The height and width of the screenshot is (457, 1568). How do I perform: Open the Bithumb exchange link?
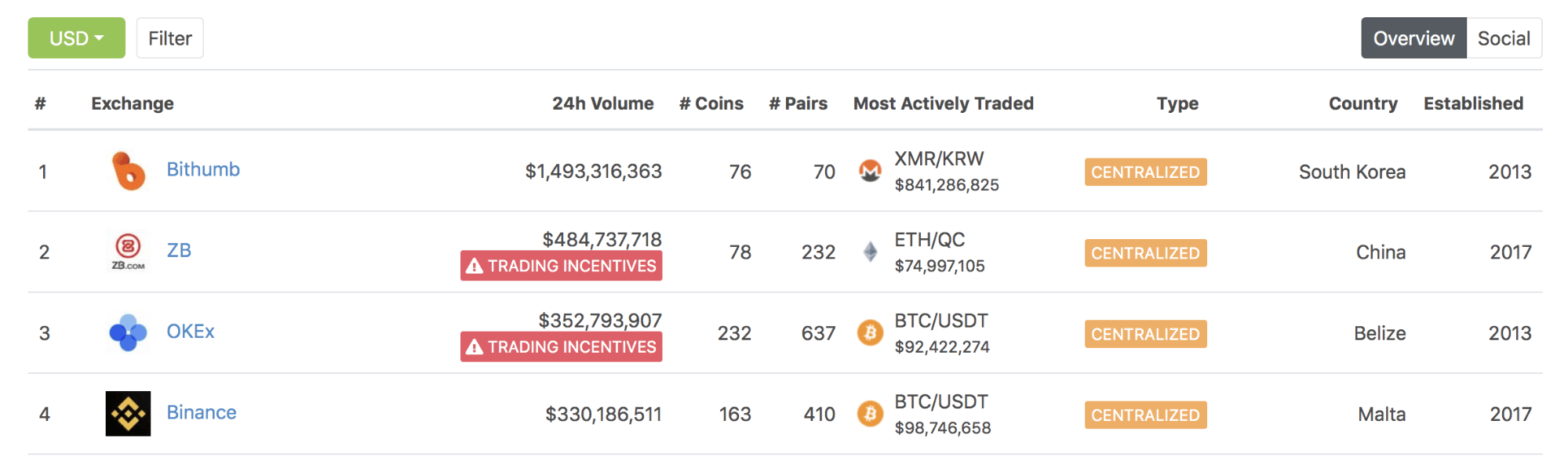203,169
